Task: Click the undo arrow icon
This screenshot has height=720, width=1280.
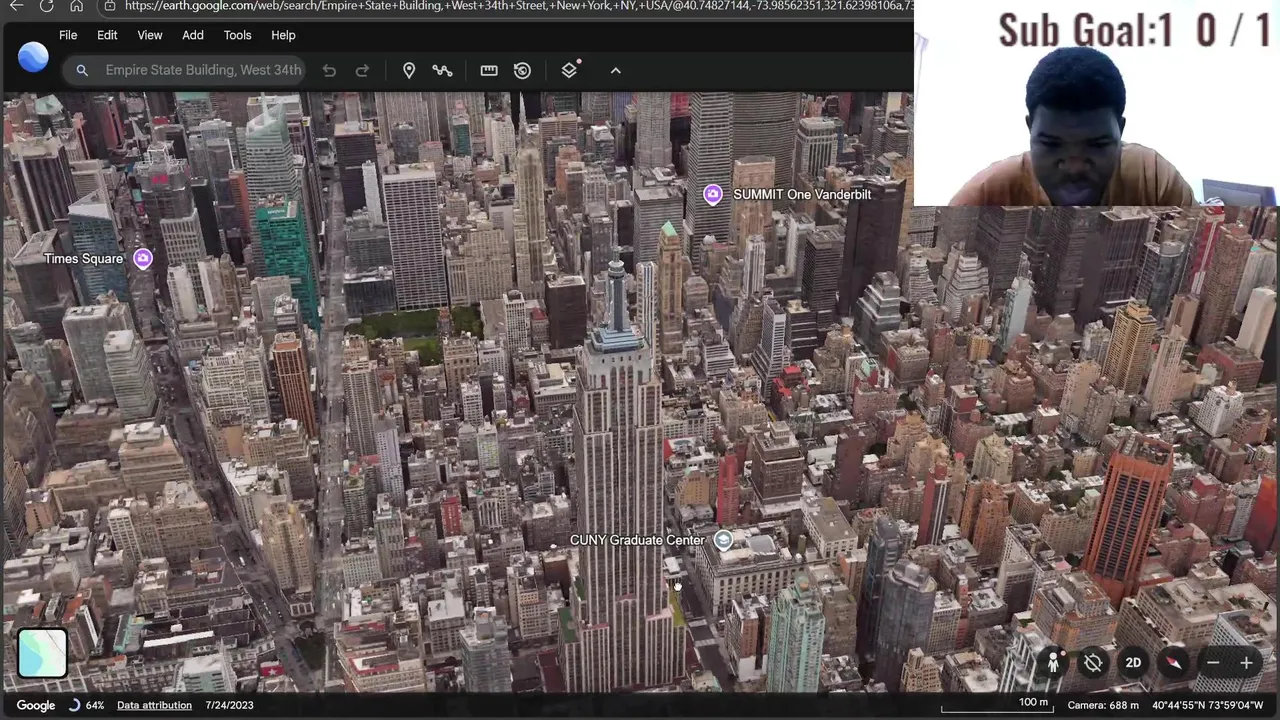Action: (x=329, y=70)
